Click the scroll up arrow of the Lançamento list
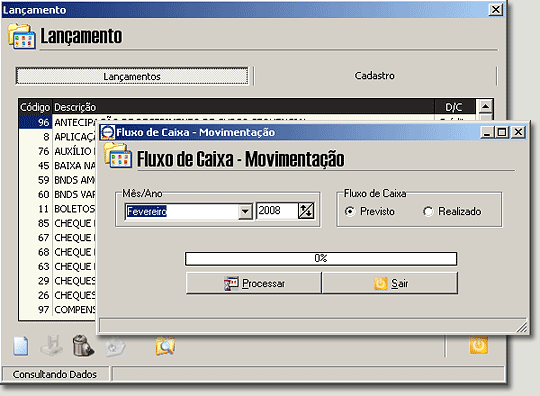The image size is (540, 396). pos(485,106)
